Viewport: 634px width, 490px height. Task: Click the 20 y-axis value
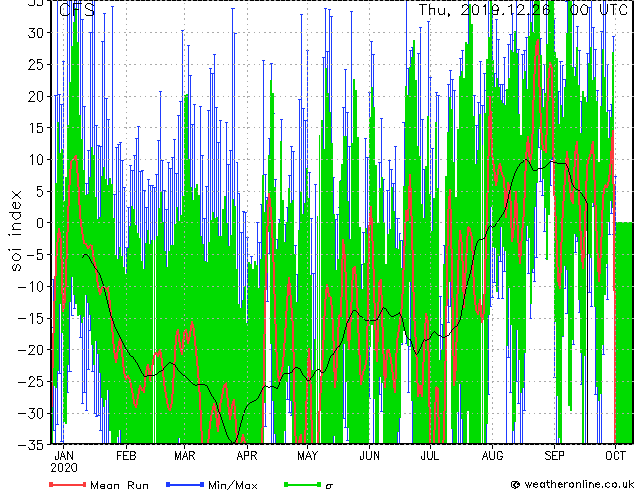[x=36, y=96]
